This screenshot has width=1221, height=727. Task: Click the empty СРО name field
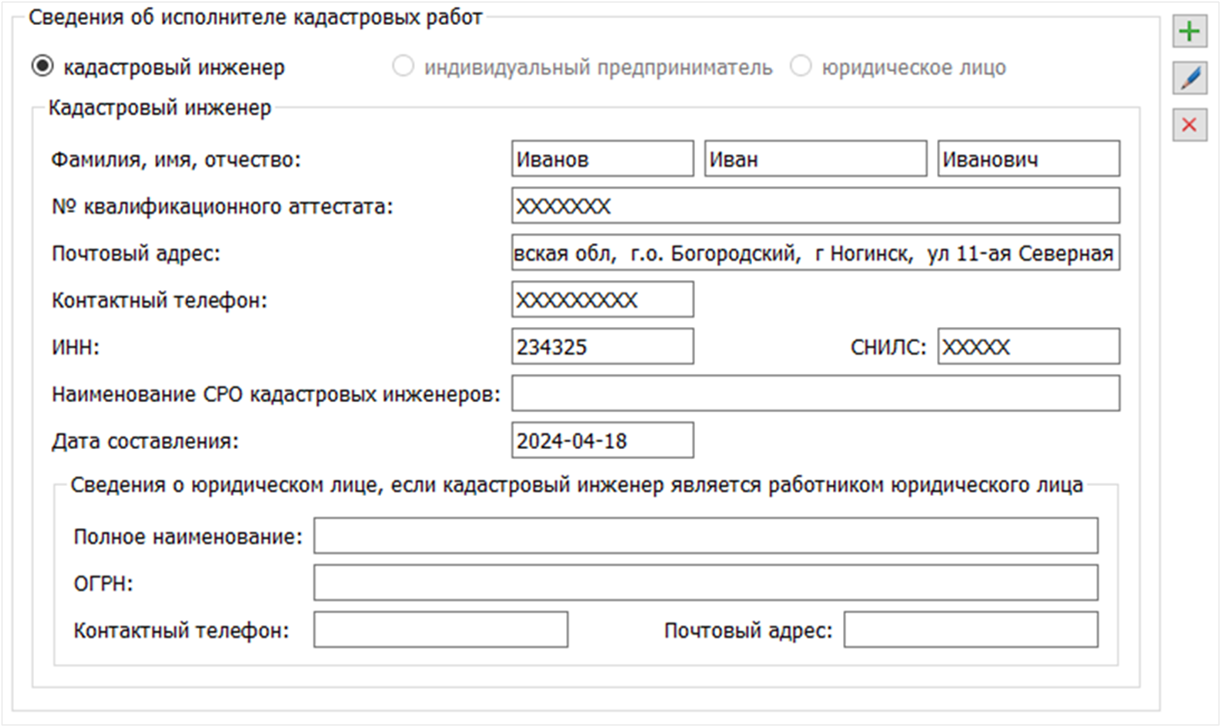[x=814, y=393]
